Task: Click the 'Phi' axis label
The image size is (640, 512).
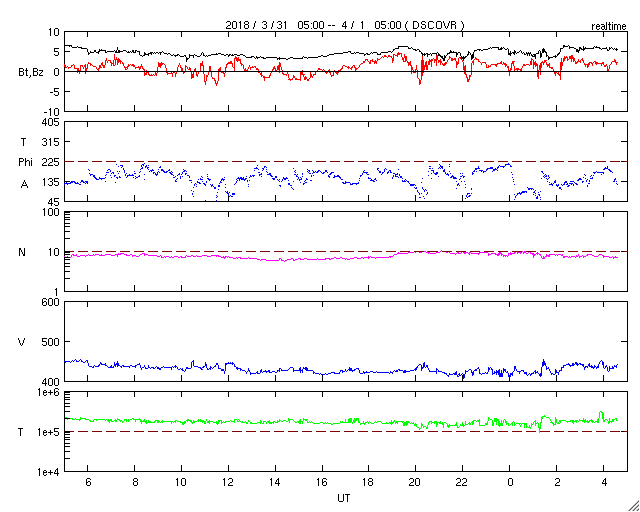Action: coord(25,162)
